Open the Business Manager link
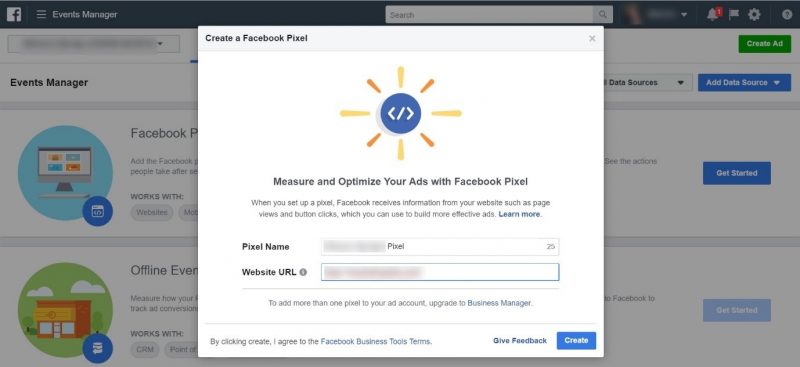800x367 pixels. pyautogui.click(x=499, y=303)
